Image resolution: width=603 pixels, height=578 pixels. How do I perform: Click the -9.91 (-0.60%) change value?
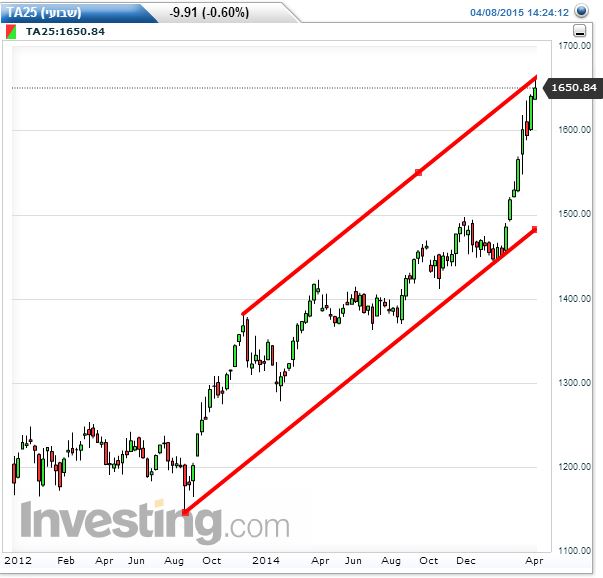pos(209,12)
